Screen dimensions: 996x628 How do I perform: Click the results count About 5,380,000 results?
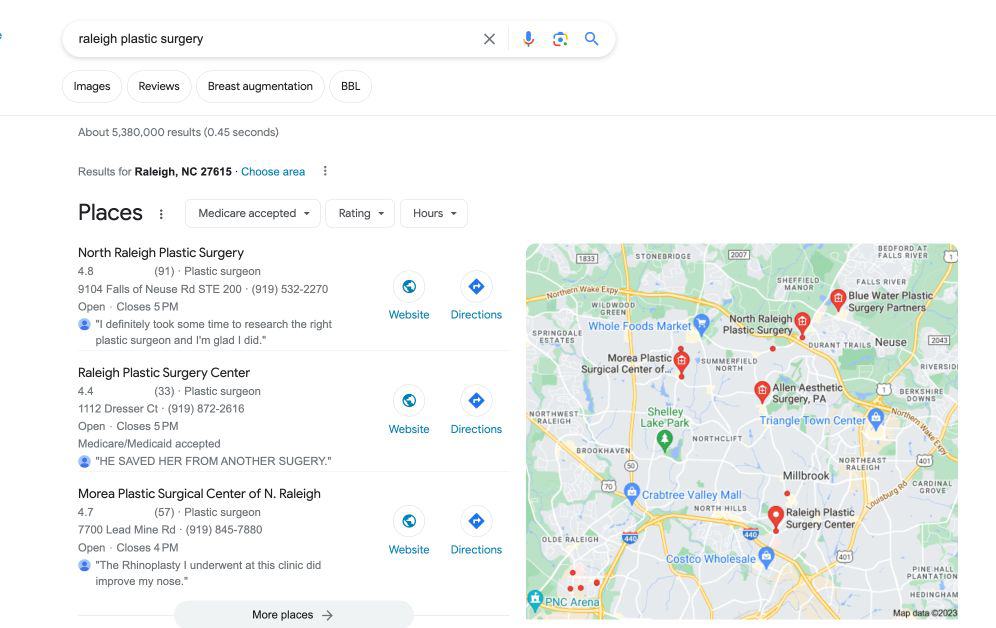(x=178, y=132)
